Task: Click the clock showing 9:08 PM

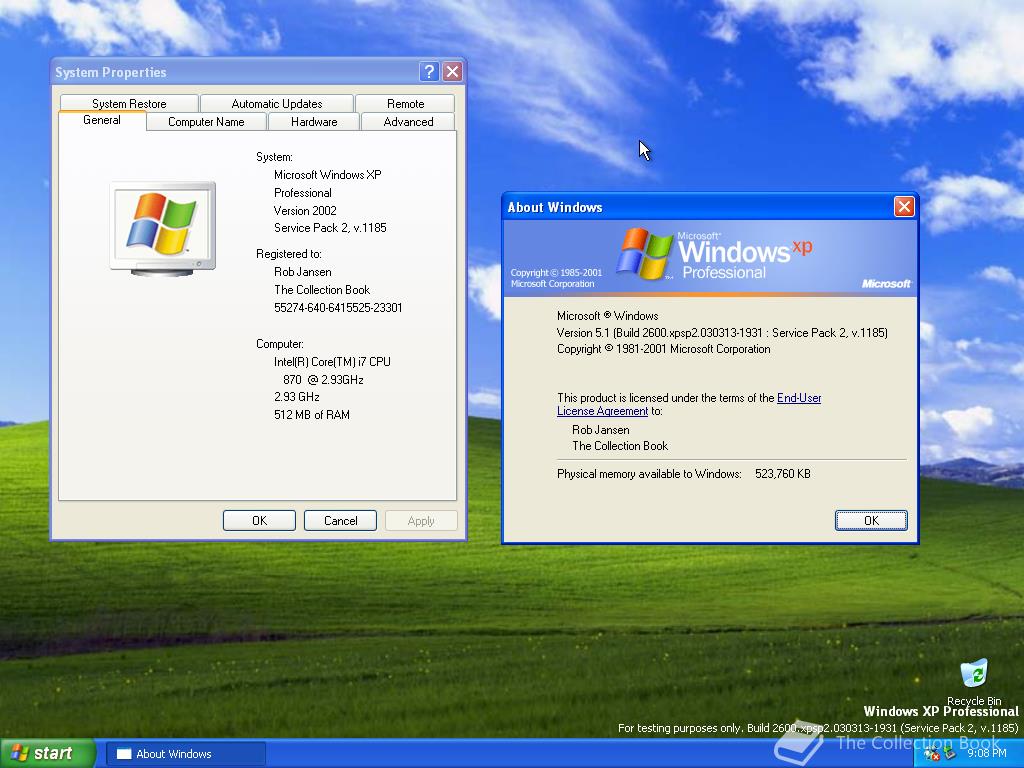Action: pos(985,753)
